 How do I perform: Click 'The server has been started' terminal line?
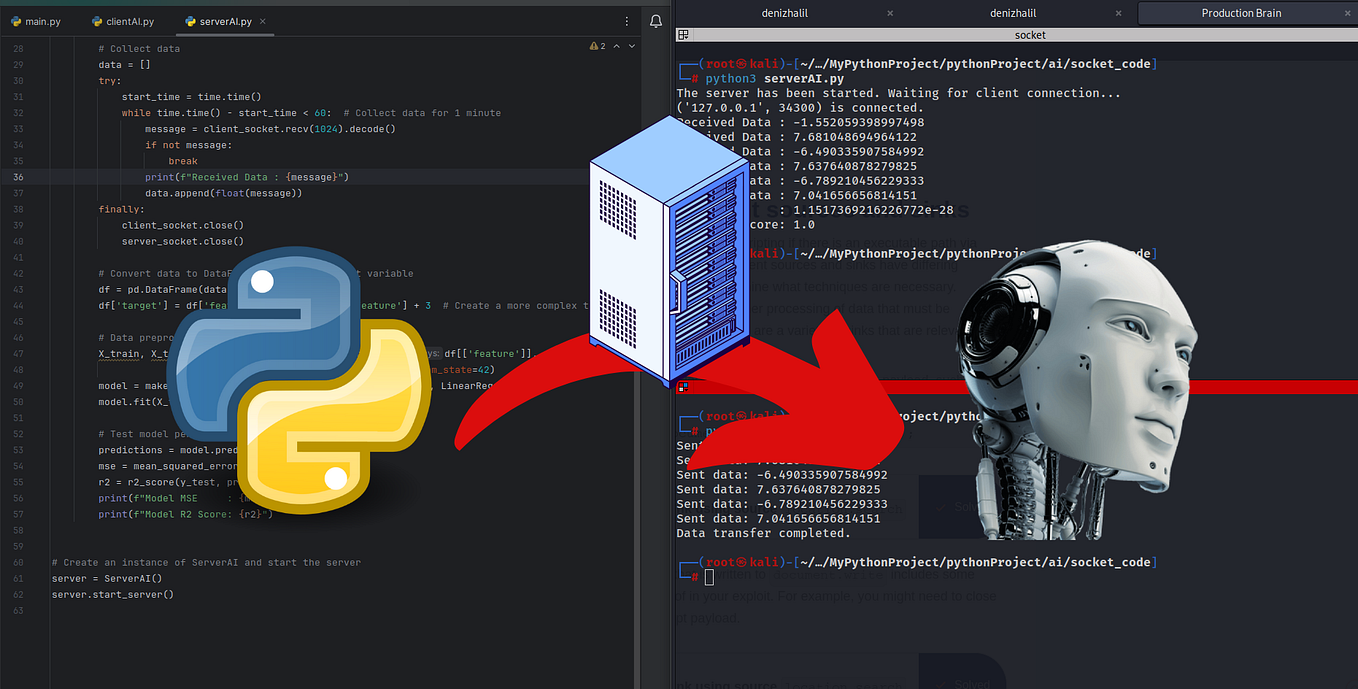pos(898,93)
